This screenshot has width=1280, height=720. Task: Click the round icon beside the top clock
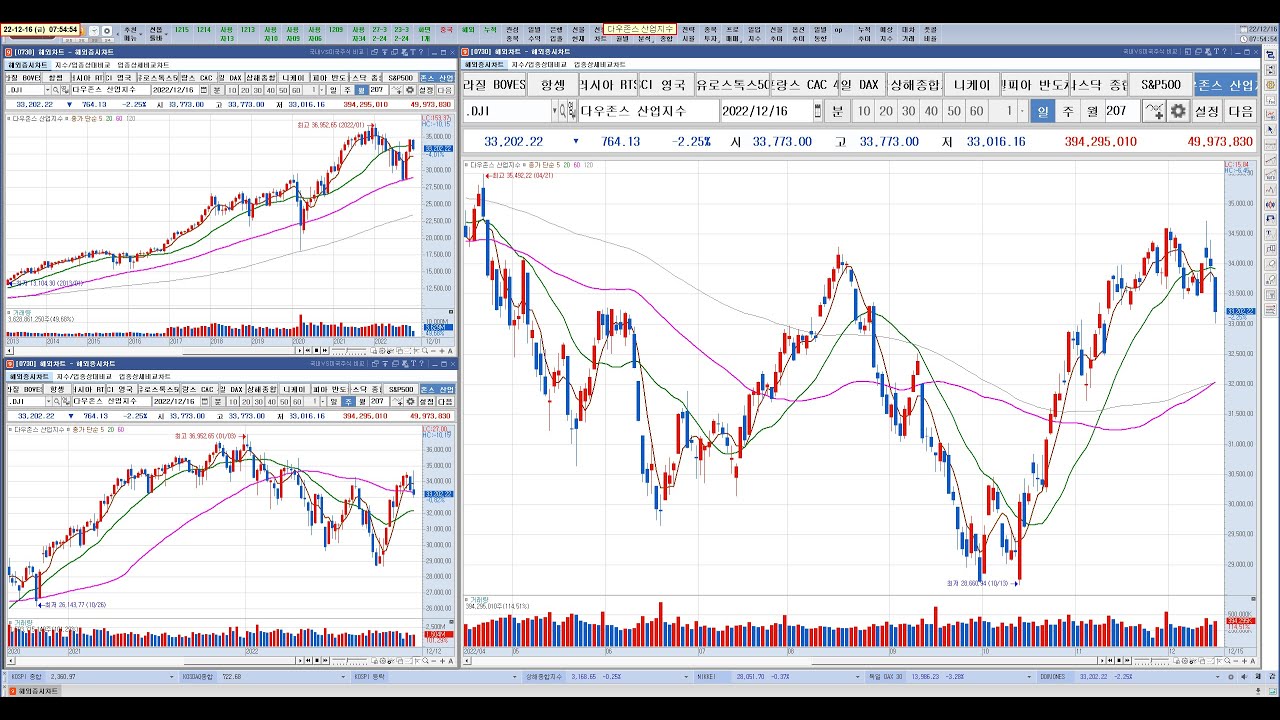coord(107,31)
